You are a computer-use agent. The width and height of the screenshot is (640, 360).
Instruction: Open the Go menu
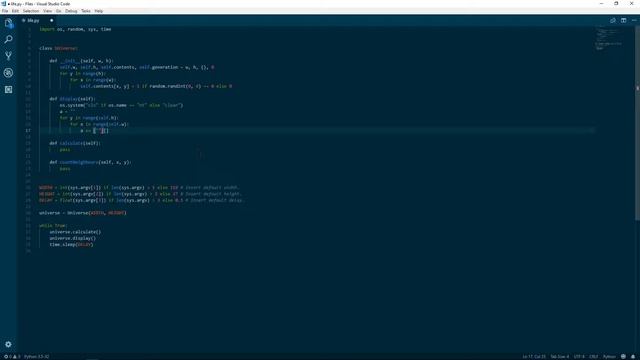(58, 11)
